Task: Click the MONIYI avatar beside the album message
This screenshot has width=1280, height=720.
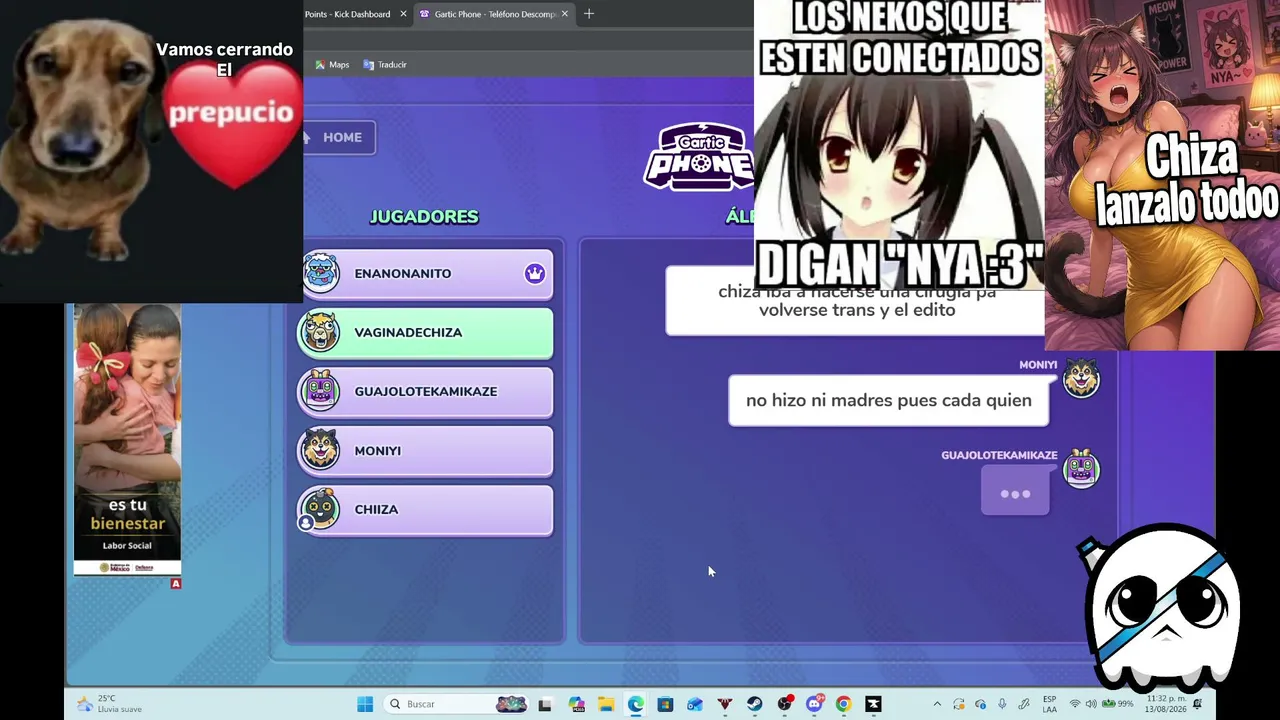Action: tap(1081, 379)
